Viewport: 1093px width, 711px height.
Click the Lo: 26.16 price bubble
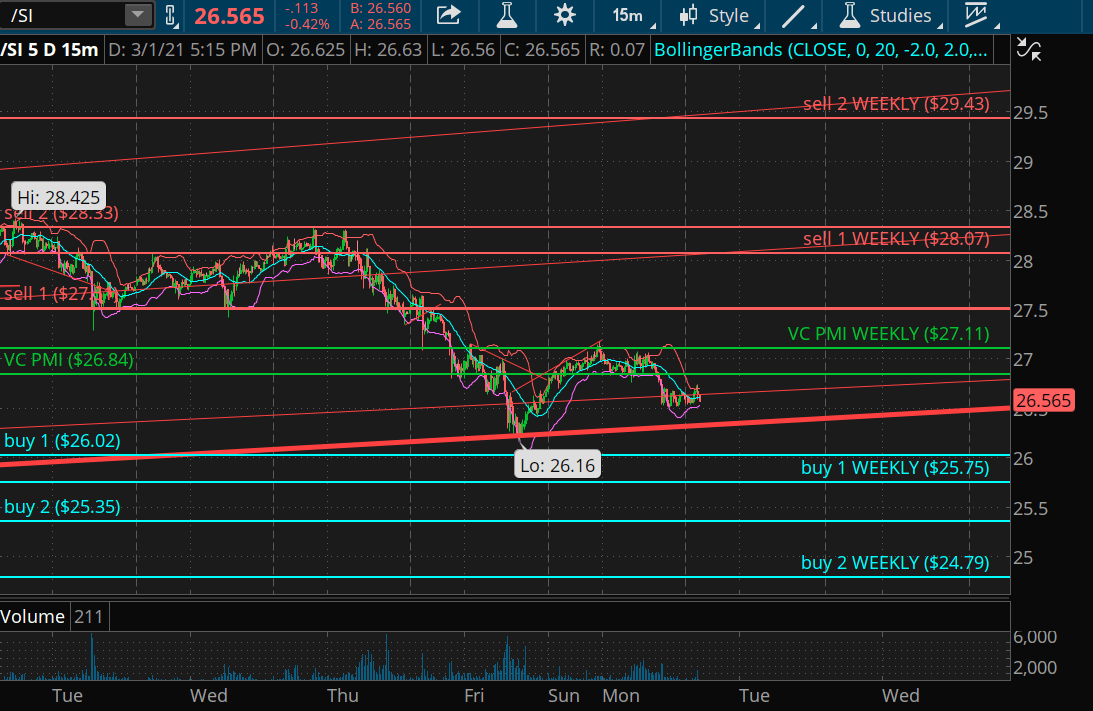coord(556,464)
